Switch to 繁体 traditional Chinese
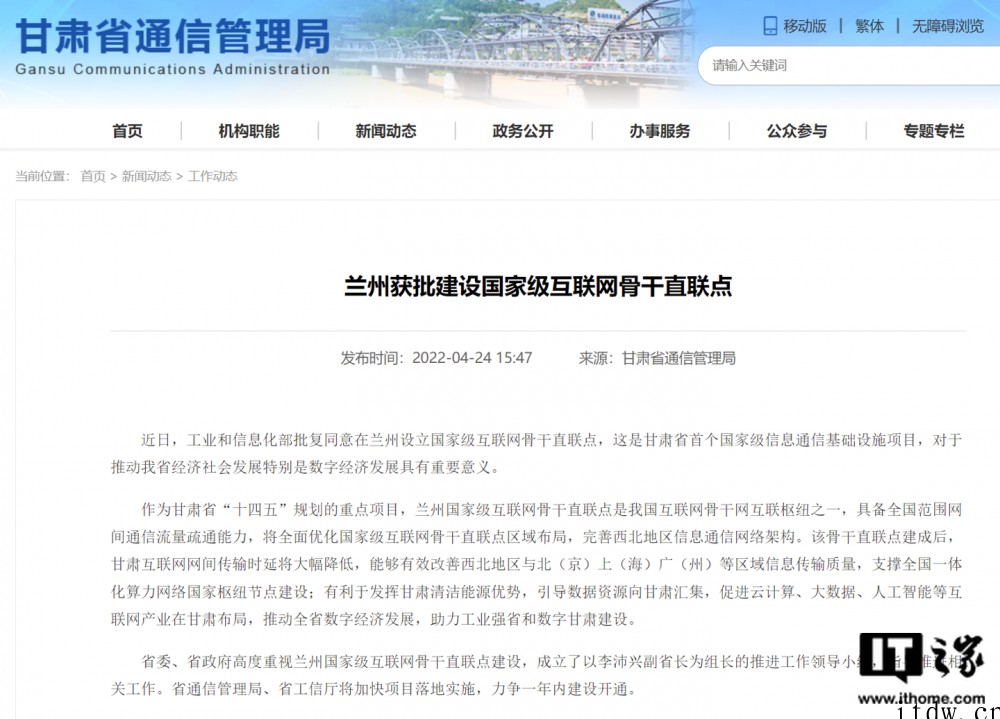This screenshot has height=719, width=1000. [x=869, y=26]
